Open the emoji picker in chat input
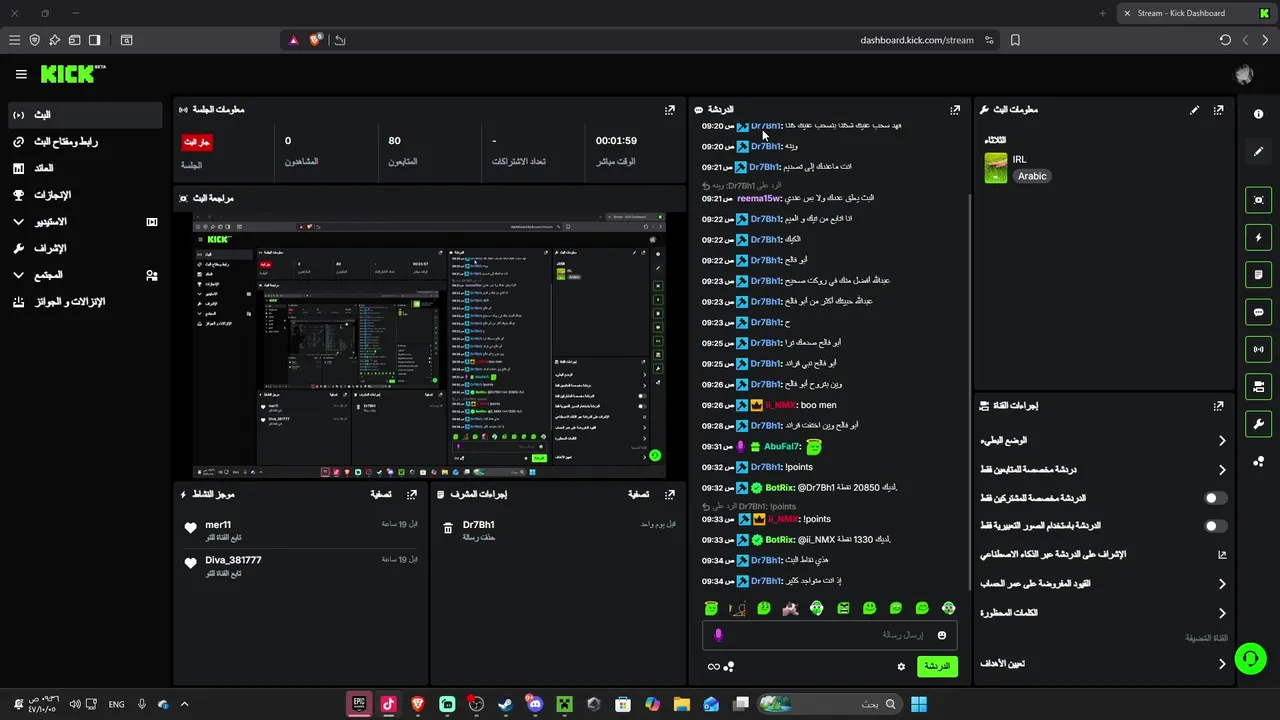Image resolution: width=1280 pixels, height=720 pixels. 941,635
